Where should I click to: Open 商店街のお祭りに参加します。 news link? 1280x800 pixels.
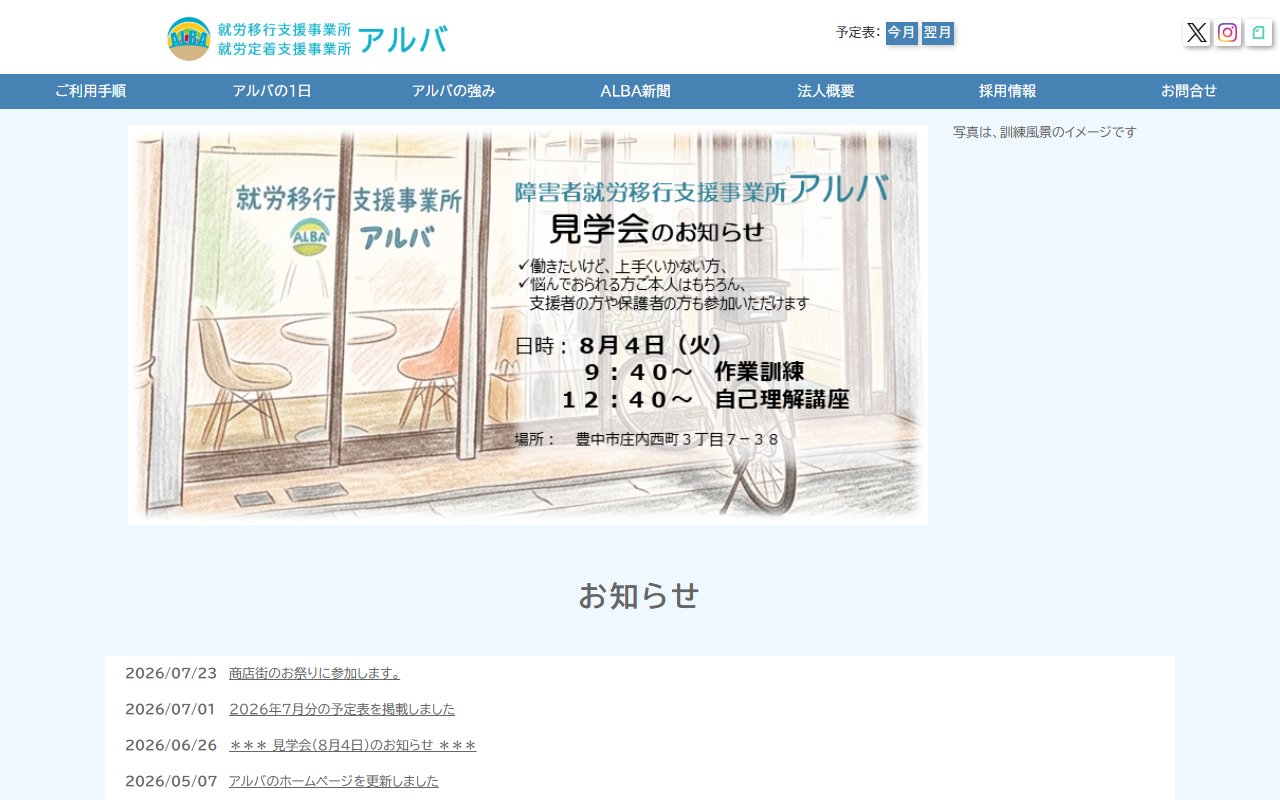(x=315, y=673)
